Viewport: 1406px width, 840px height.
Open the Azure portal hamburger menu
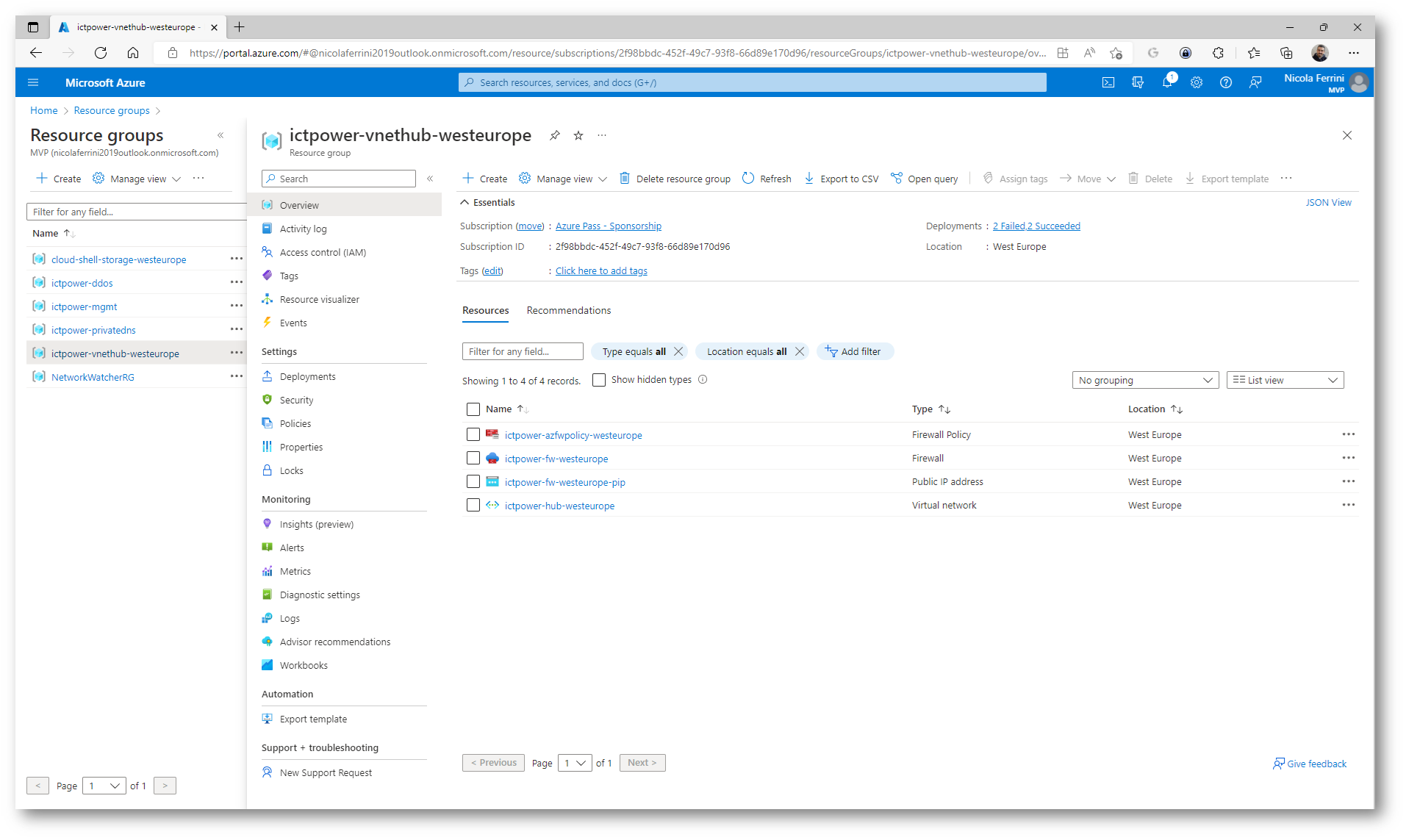(33, 82)
